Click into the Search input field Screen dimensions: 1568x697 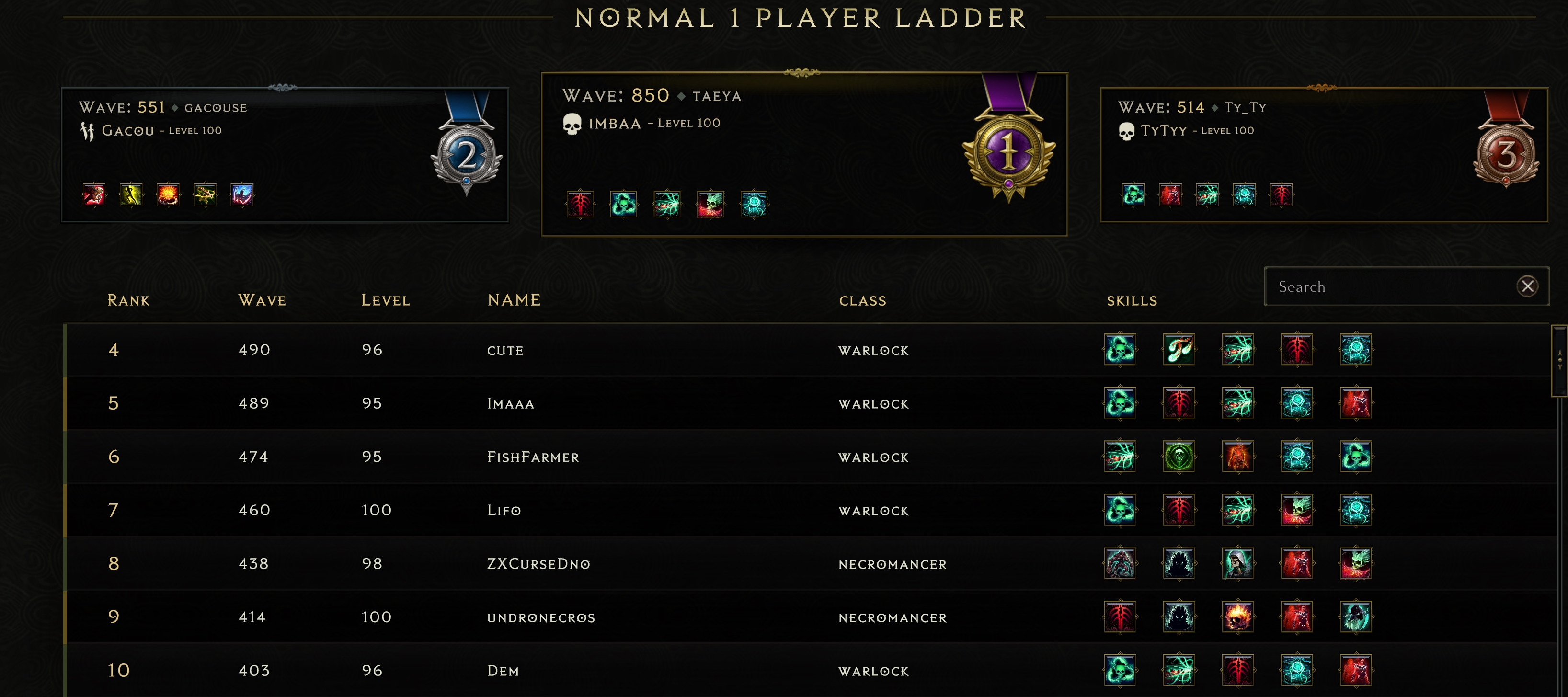point(1388,287)
